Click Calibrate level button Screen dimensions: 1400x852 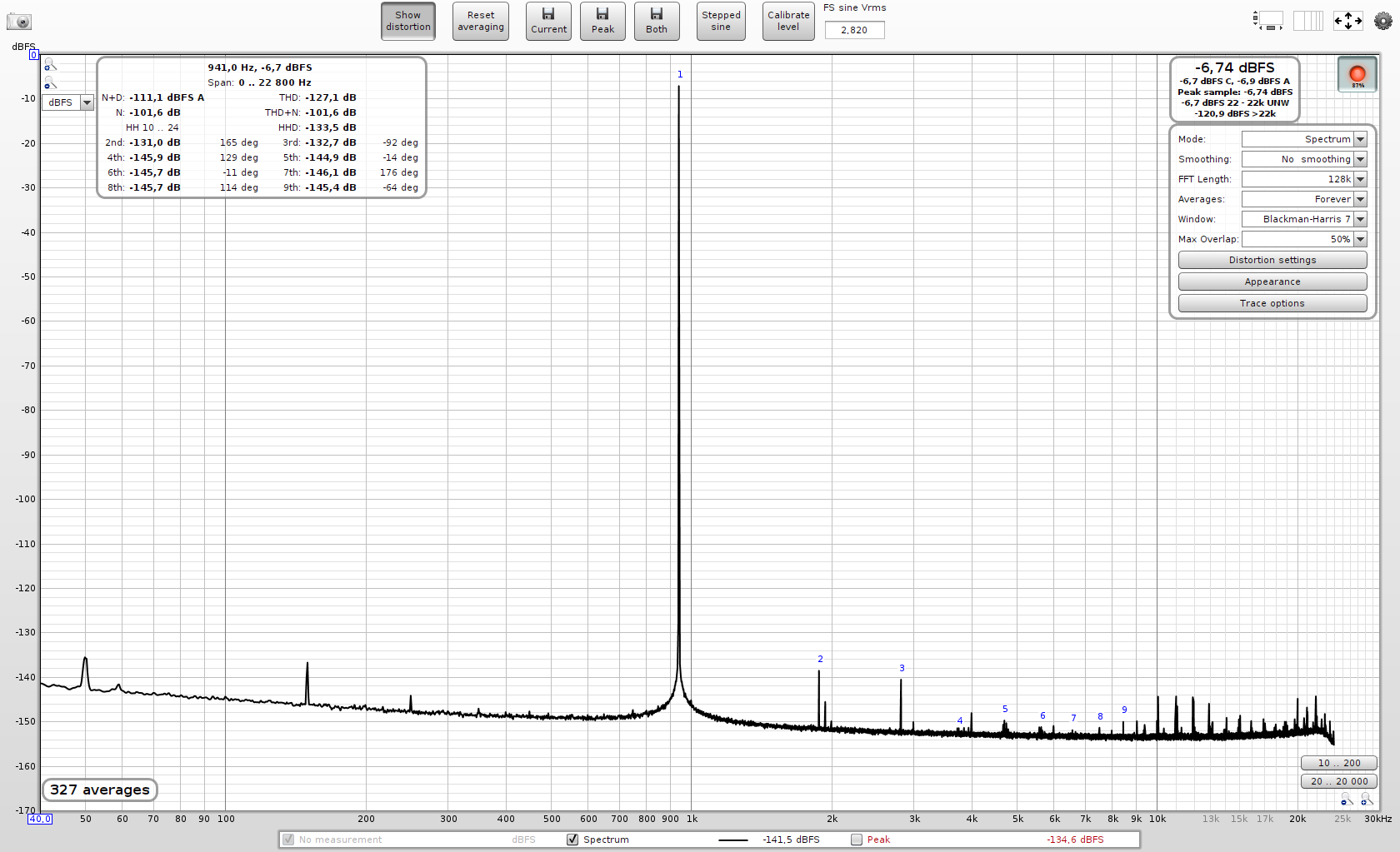point(788,21)
